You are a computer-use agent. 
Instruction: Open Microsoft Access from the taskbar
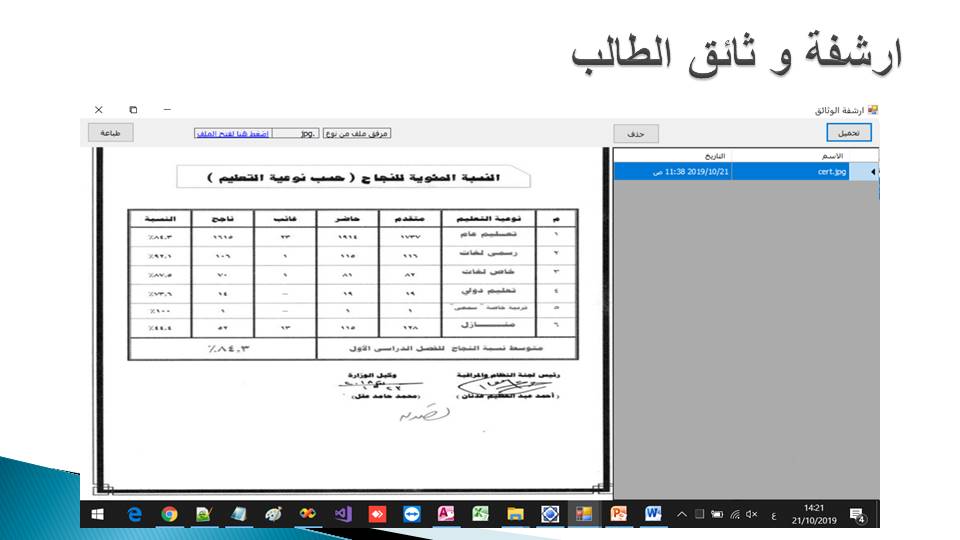446,514
